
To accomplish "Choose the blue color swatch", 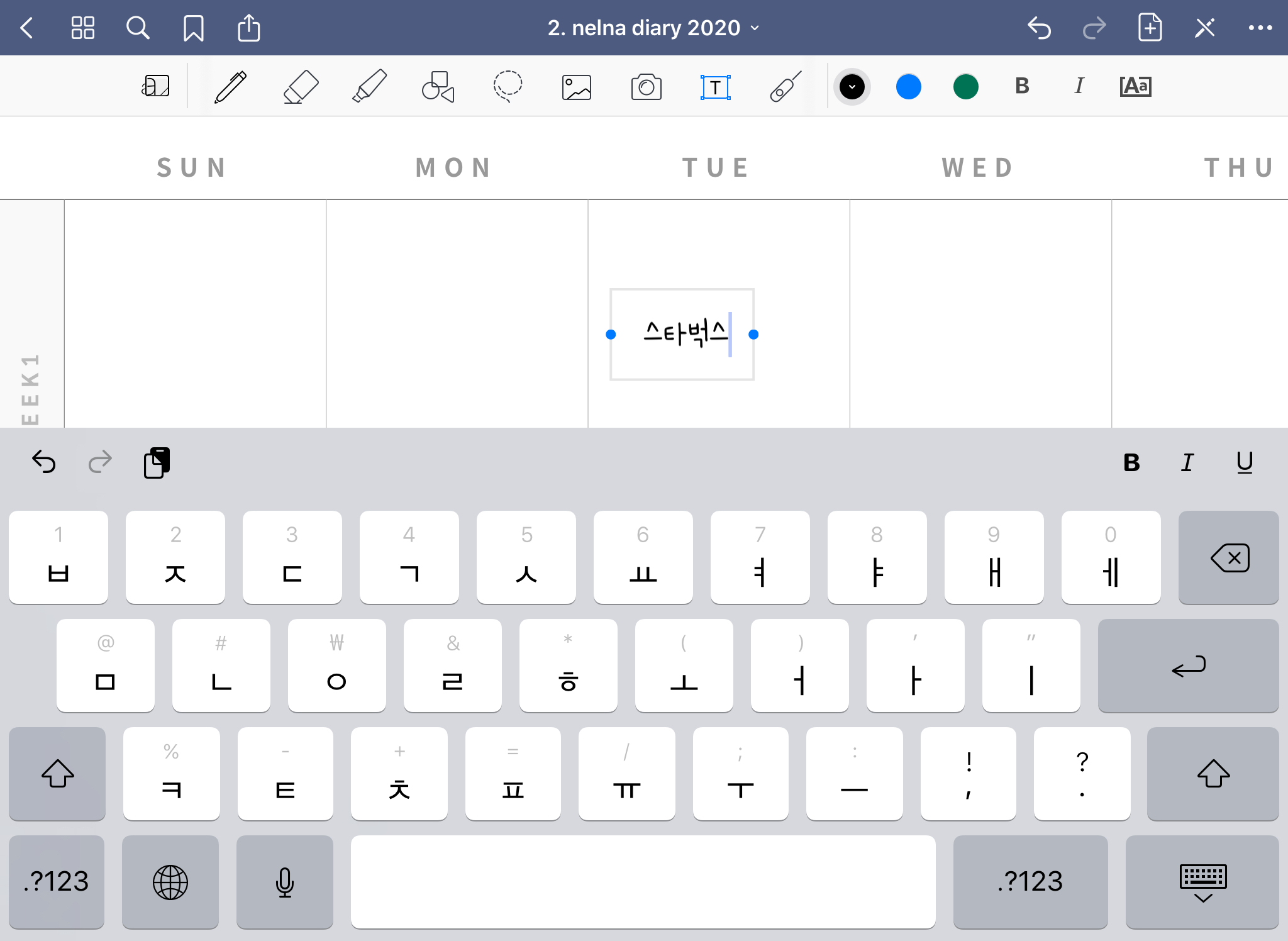I will [908, 87].
